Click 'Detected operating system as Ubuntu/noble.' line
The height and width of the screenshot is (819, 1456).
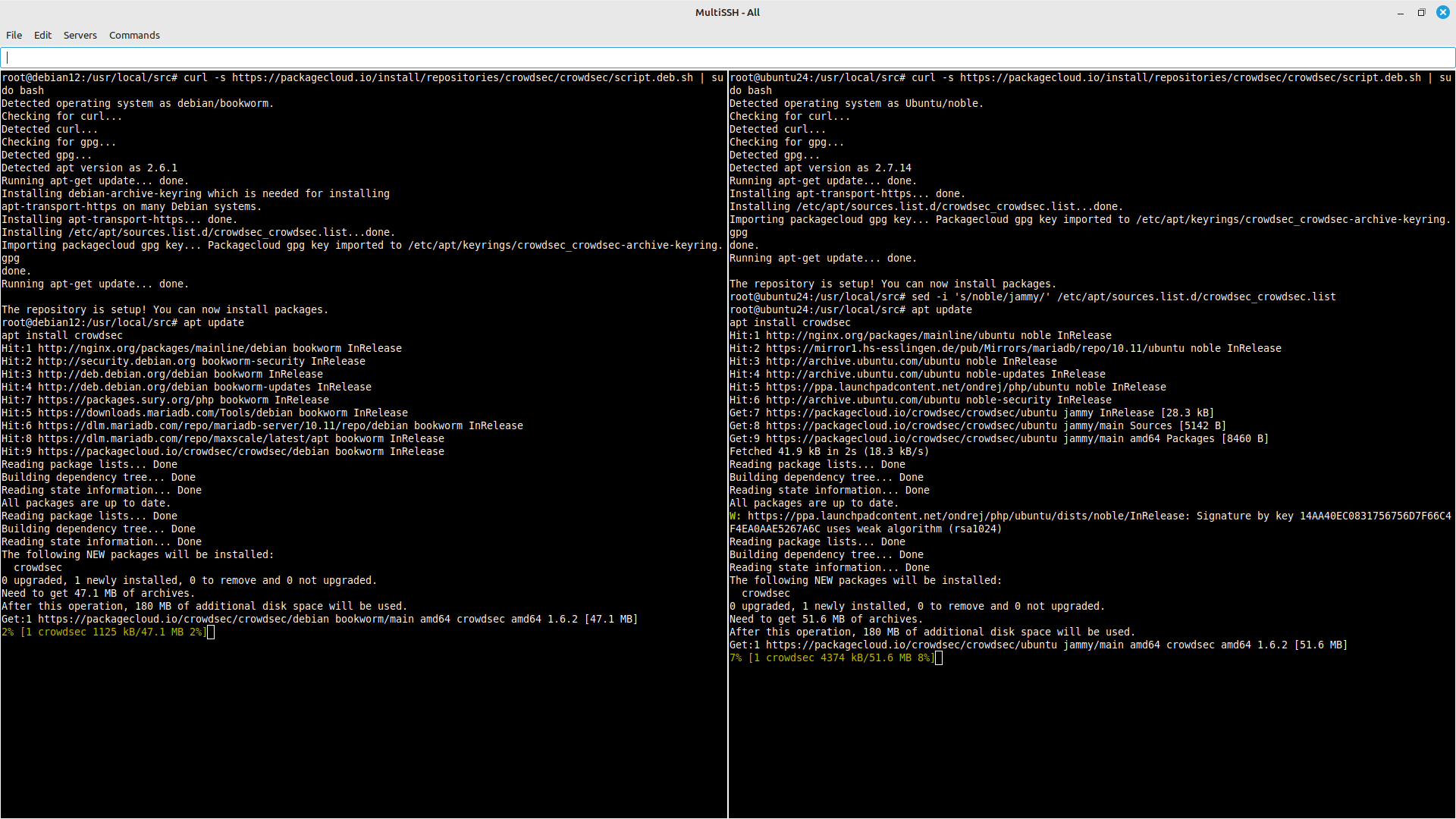[x=857, y=103]
